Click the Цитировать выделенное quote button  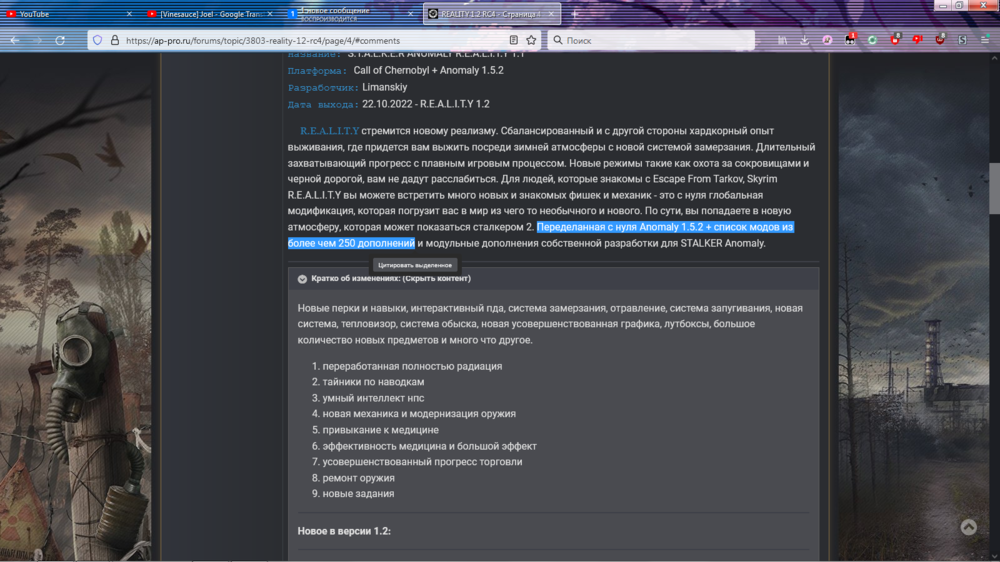[415, 265]
